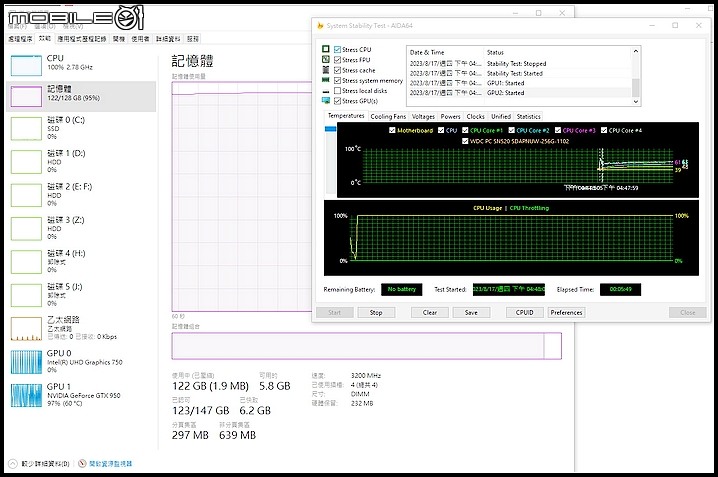718x477 pixels.
Task: Click the local disks drive icon
Action: pos(326,91)
